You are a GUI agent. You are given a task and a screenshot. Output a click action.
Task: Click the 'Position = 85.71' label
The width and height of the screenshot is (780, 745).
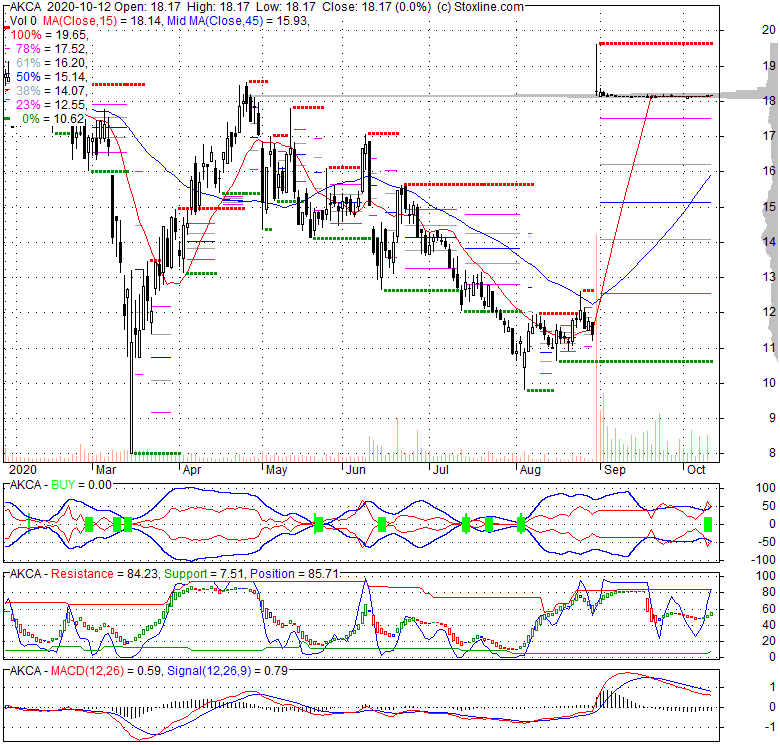click(x=294, y=574)
